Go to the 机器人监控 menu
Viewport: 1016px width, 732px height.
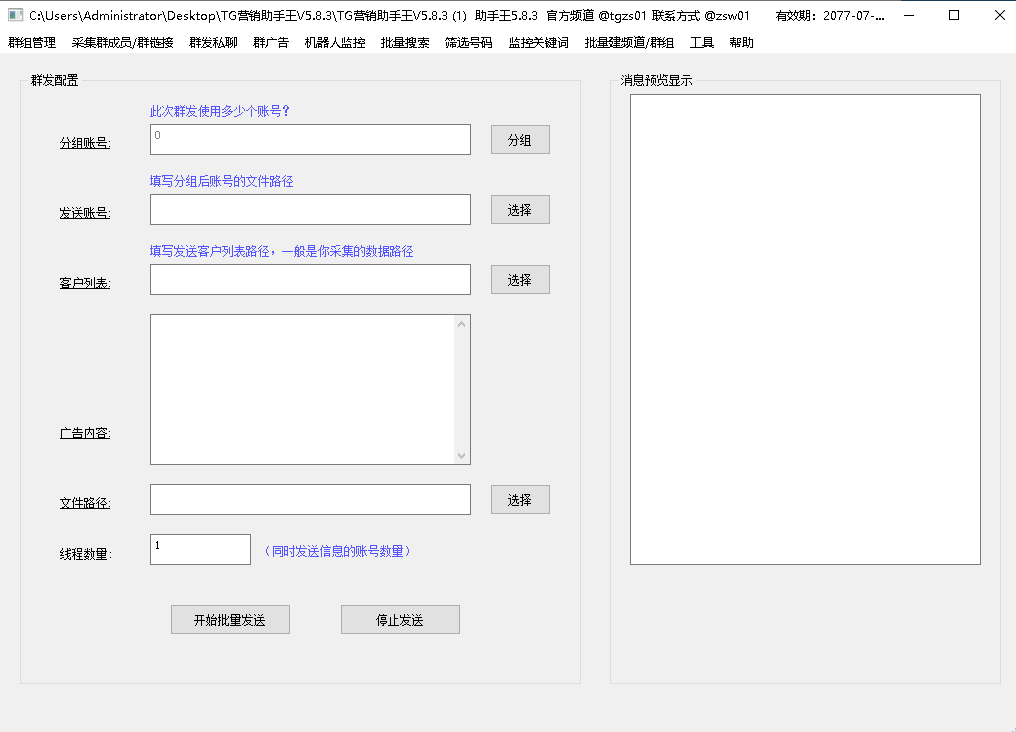(335, 43)
